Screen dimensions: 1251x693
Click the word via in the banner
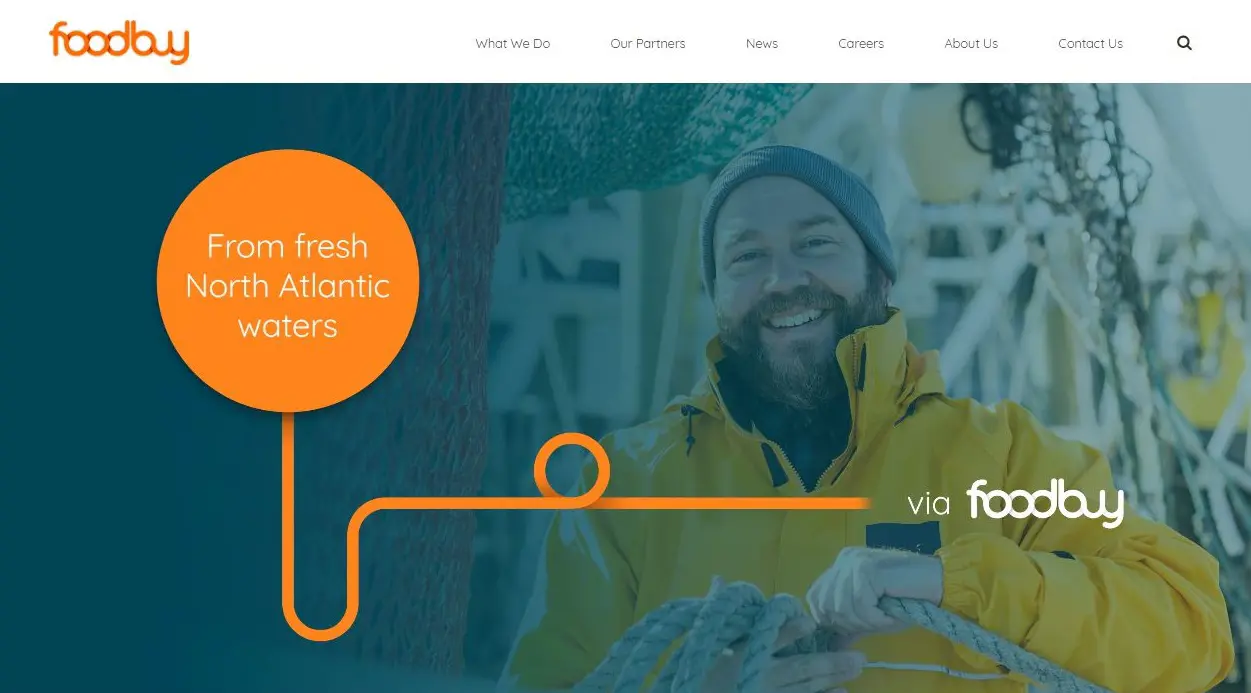(x=928, y=505)
